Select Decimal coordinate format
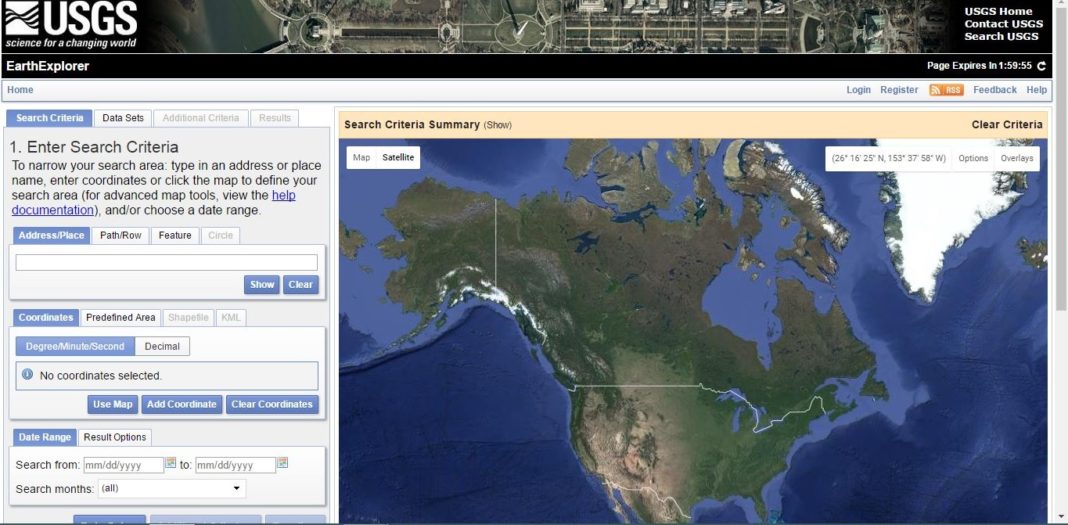1068x525 pixels. click(x=162, y=346)
